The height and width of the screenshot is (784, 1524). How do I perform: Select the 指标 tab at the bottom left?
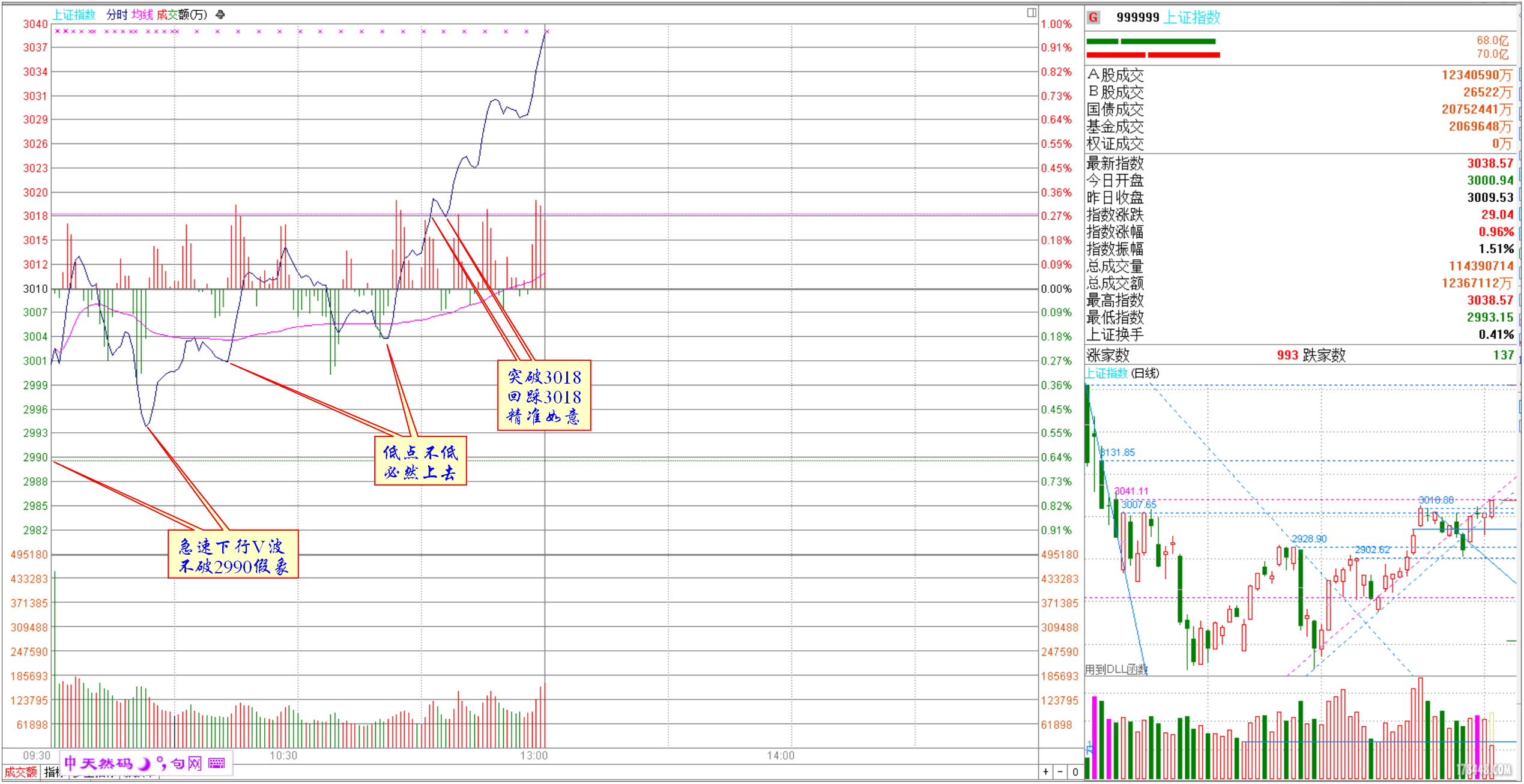pos(53,772)
